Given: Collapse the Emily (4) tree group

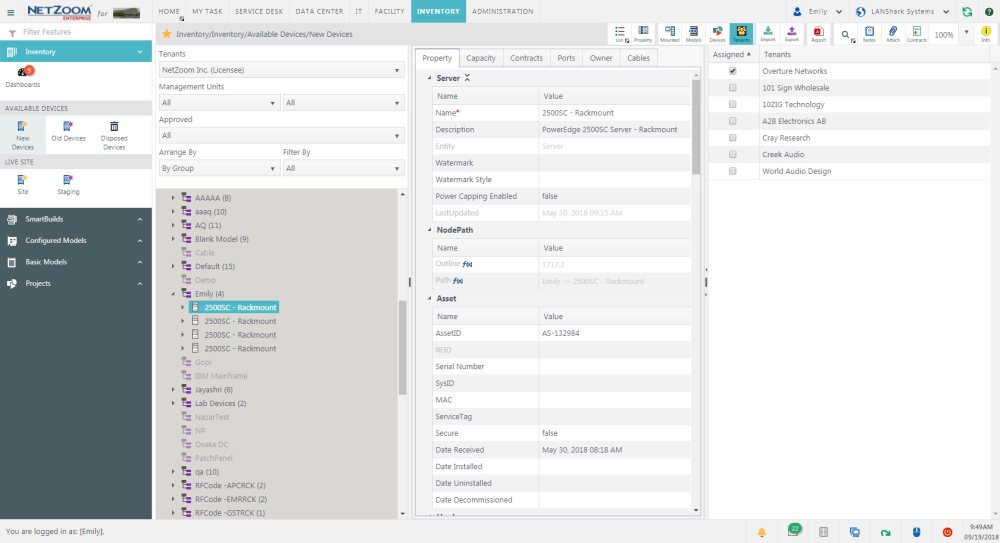Looking at the screenshot, I should tap(173, 294).
